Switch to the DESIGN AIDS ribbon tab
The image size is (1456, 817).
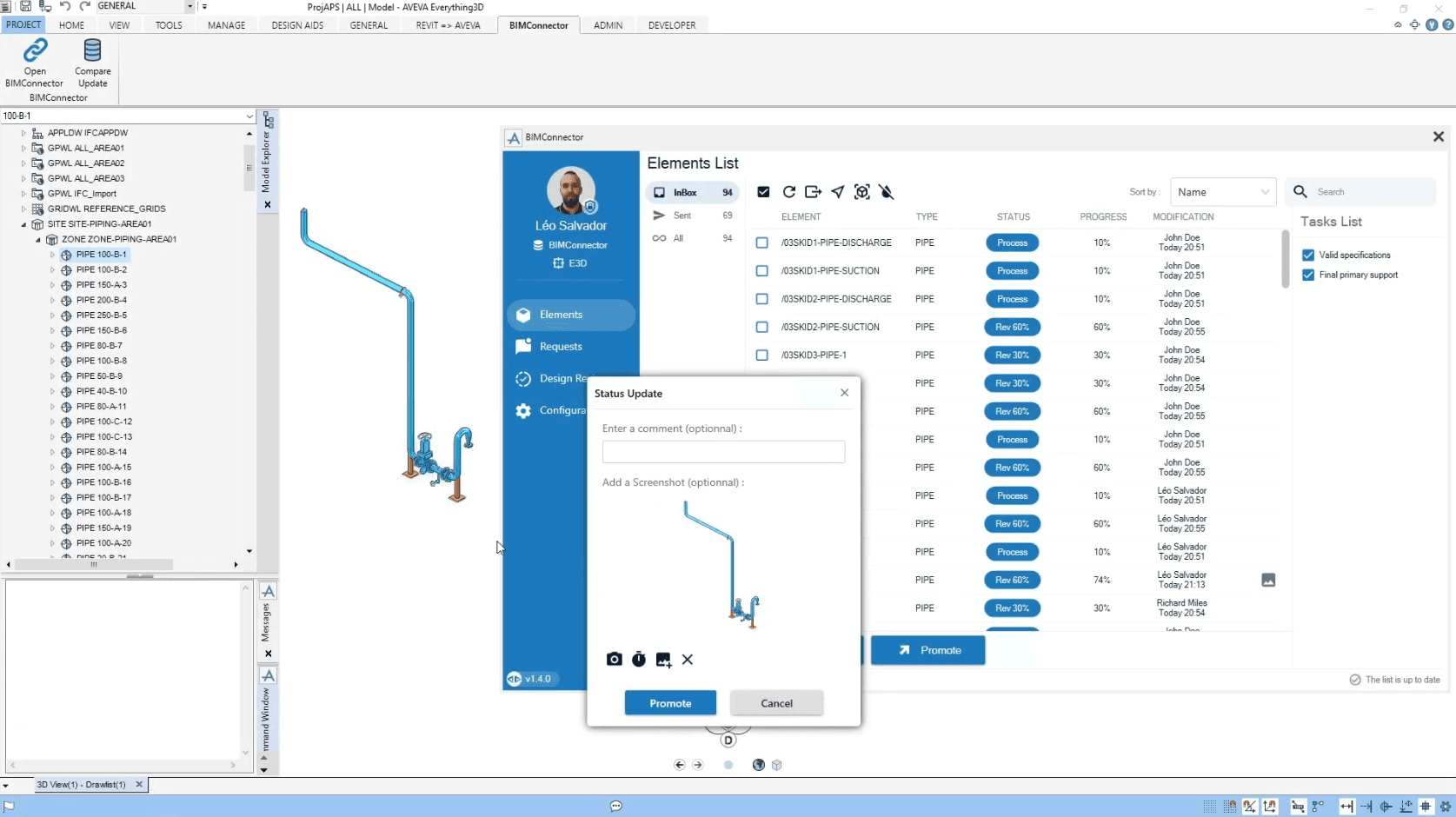[297, 25]
